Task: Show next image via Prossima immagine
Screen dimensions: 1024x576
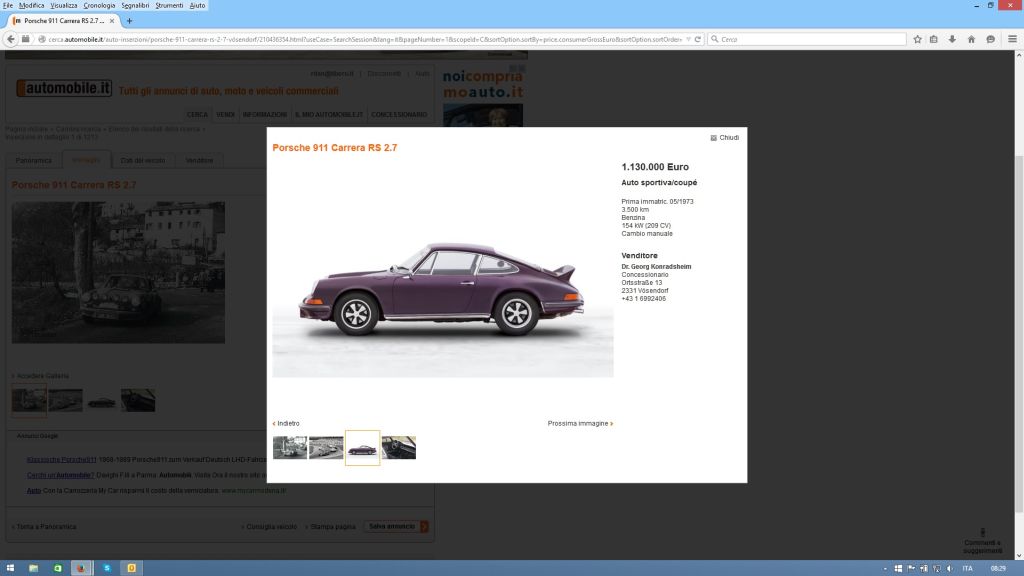Action: (x=580, y=423)
